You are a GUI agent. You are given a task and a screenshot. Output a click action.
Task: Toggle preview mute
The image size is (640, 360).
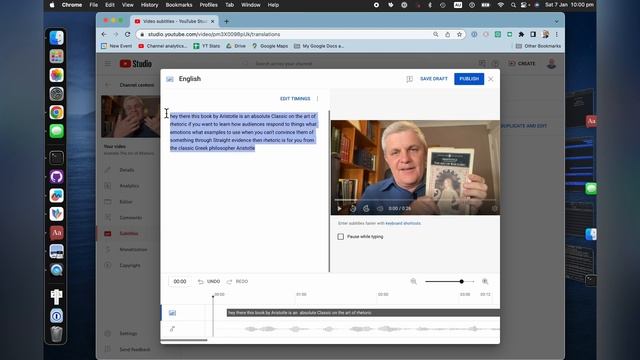(x=380, y=209)
